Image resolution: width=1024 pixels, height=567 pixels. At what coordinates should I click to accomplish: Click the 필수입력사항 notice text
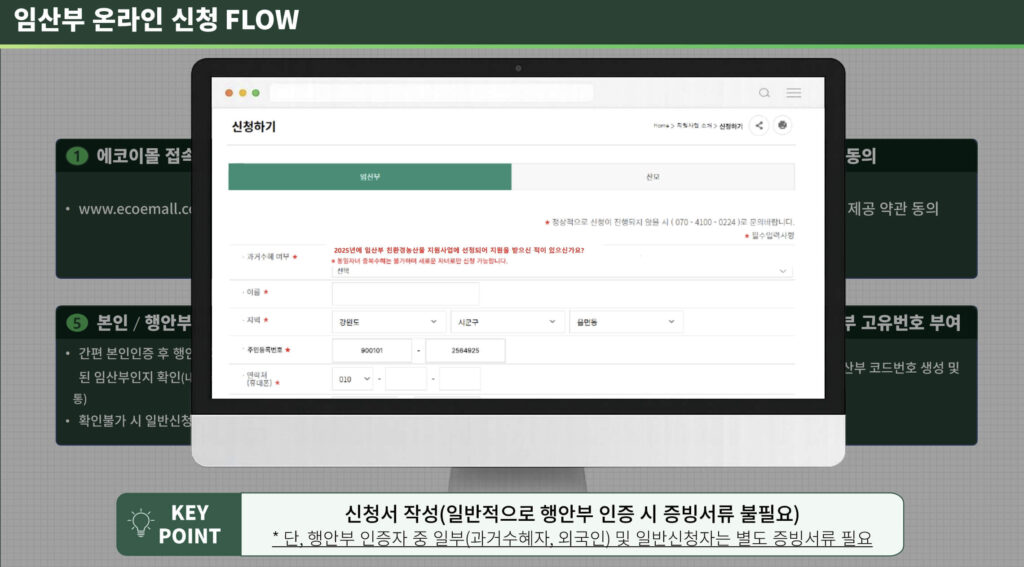pyautogui.click(x=769, y=235)
